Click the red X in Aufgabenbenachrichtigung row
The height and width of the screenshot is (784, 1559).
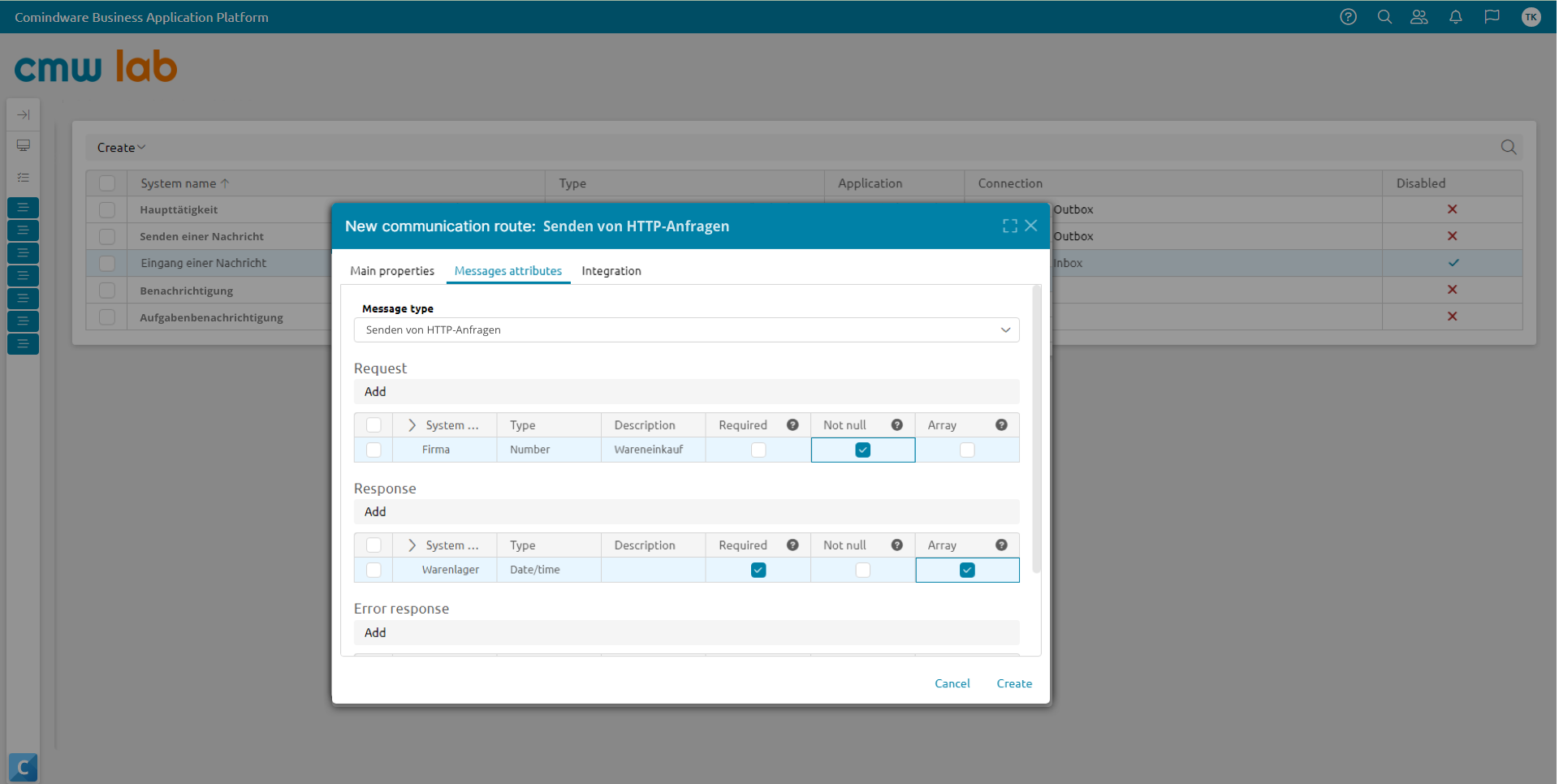click(1453, 317)
